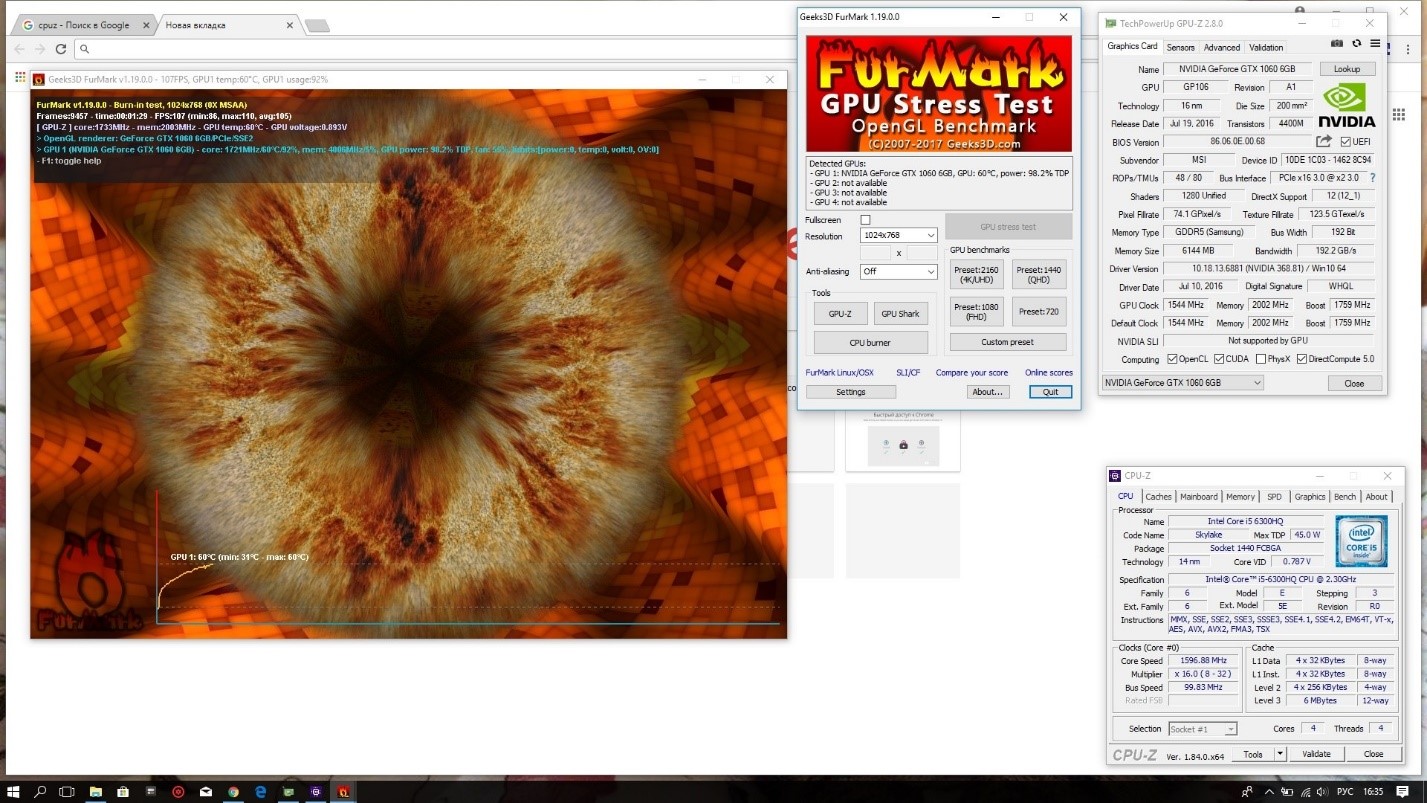The image size is (1427, 803).
Task: Click FurMark GPU Shark button
Action: (900, 314)
